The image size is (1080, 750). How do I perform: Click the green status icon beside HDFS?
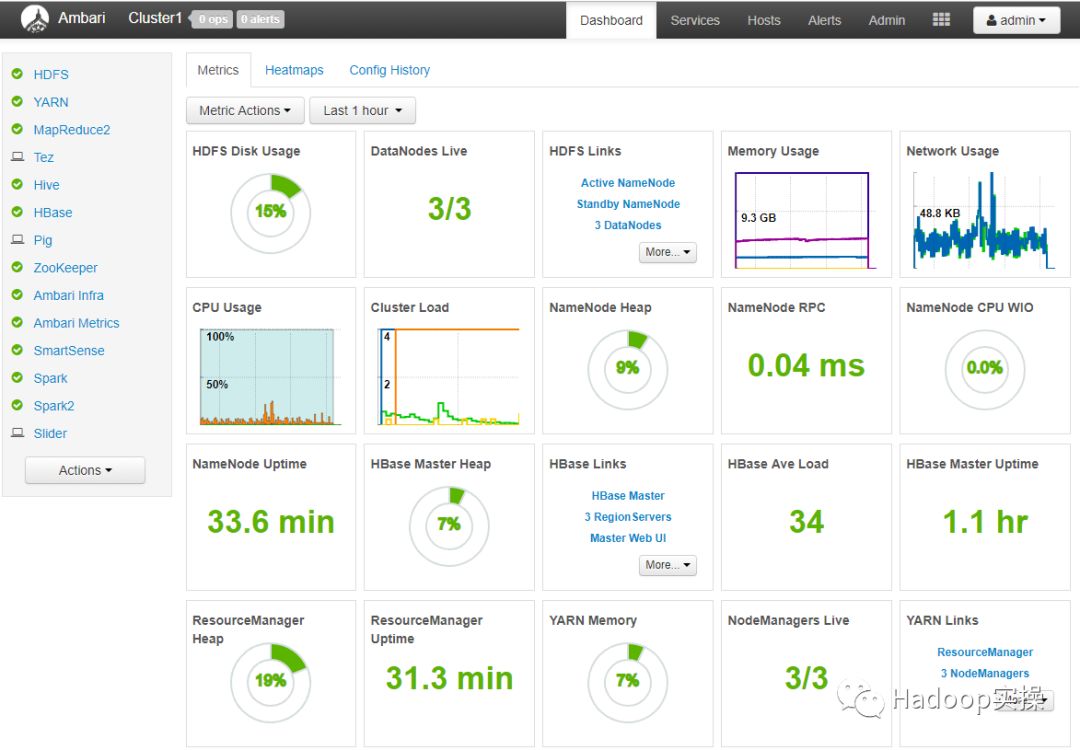point(17,74)
